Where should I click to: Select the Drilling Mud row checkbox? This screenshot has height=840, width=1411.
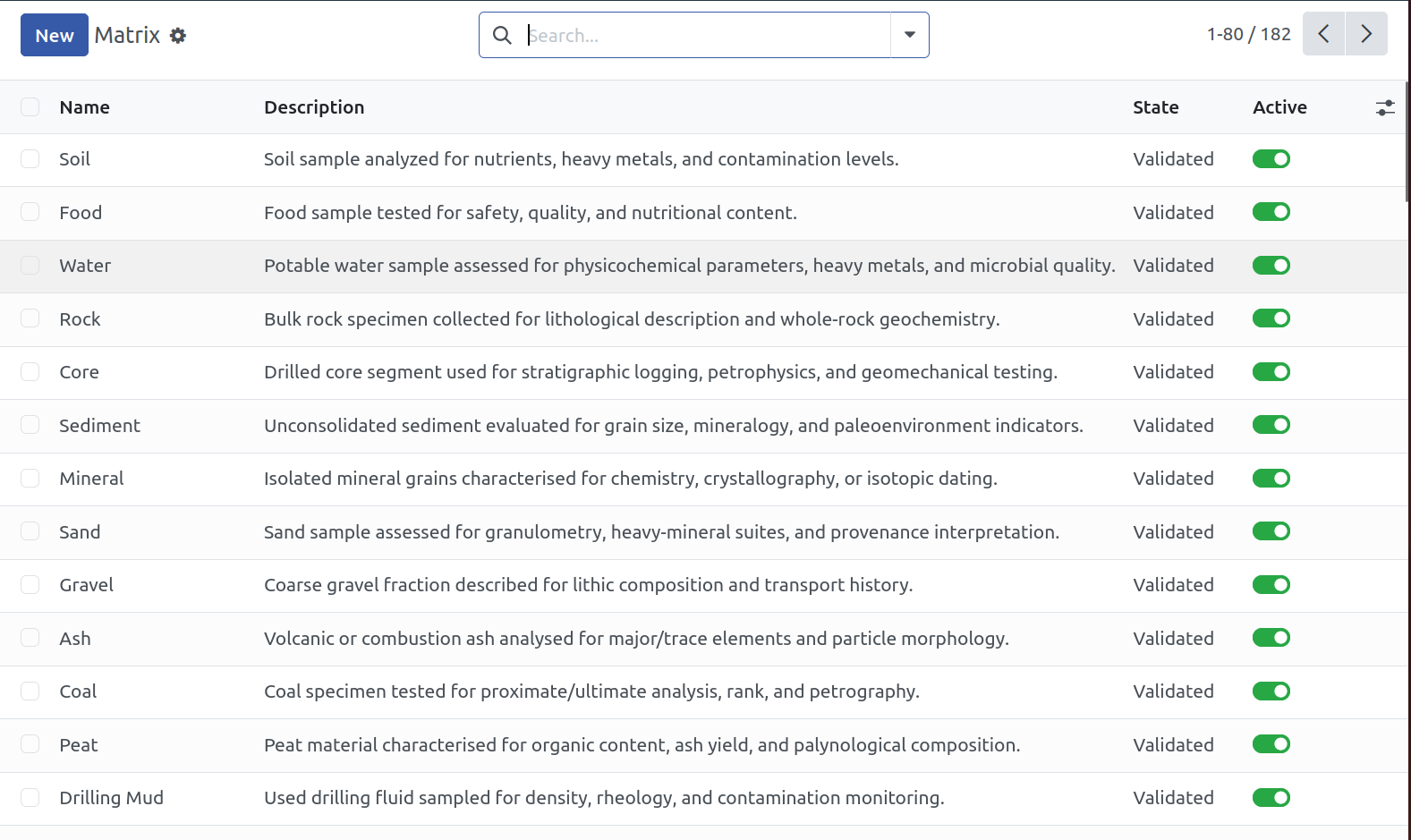[30, 798]
